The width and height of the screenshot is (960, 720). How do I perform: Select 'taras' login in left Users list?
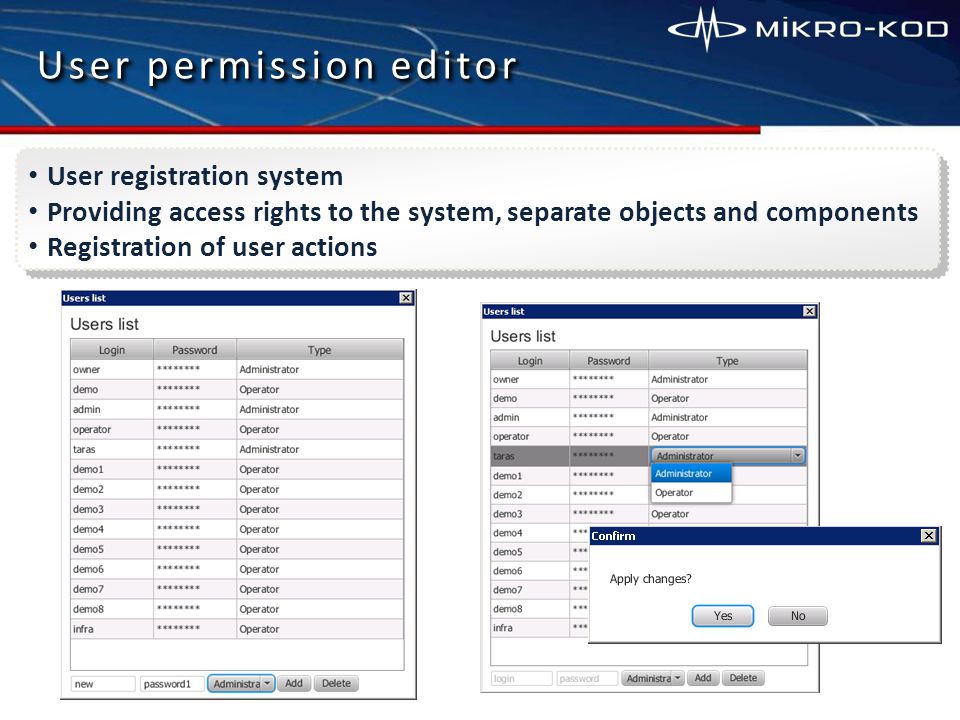(84, 449)
